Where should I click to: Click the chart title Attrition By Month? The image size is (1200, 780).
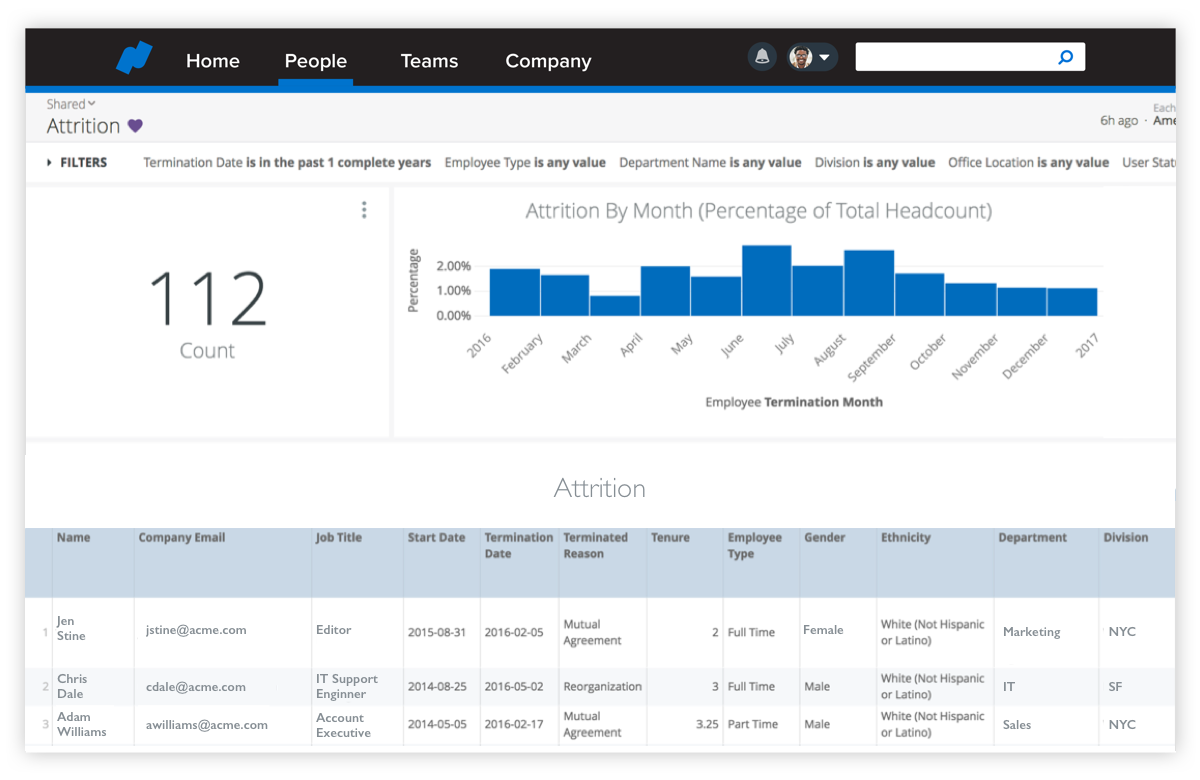click(x=759, y=211)
